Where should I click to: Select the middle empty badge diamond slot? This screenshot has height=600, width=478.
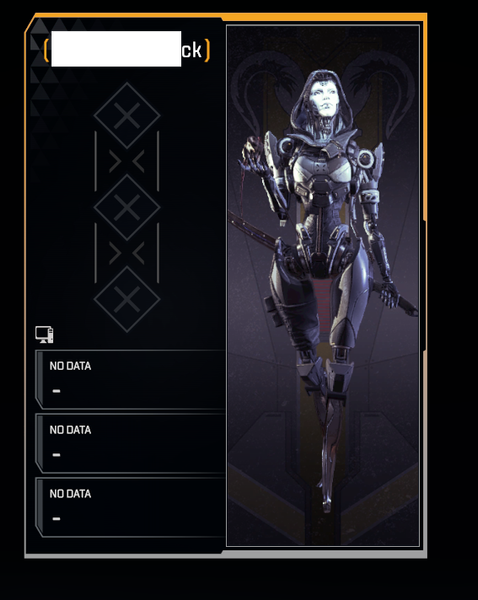click(x=127, y=207)
